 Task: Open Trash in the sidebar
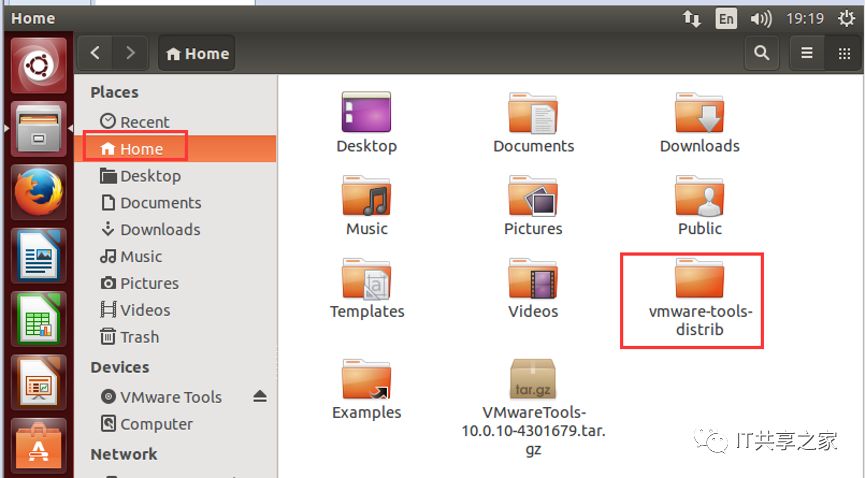(175, 337)
